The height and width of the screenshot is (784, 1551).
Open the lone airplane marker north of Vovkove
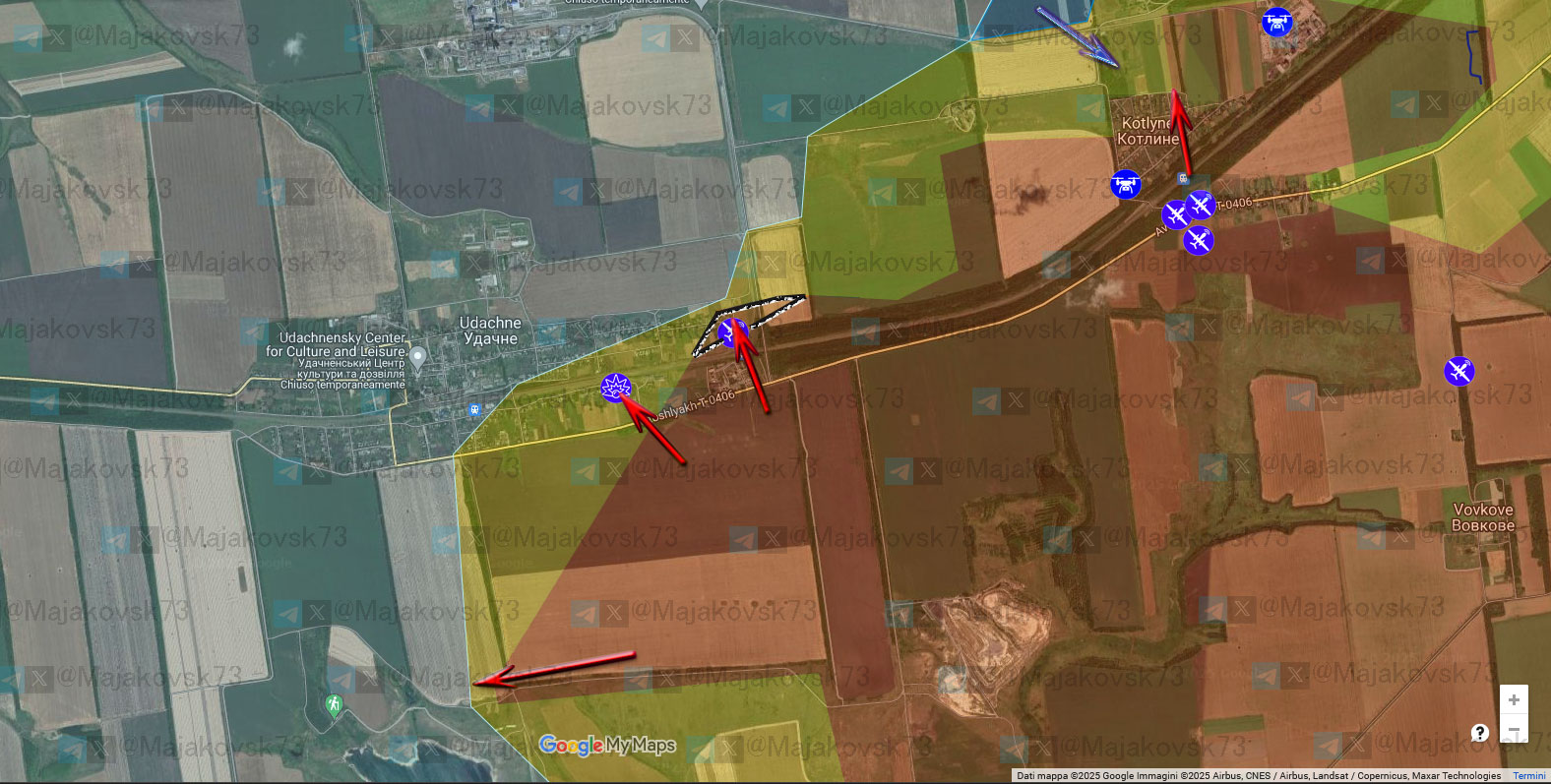click(x=1459, y=371)
